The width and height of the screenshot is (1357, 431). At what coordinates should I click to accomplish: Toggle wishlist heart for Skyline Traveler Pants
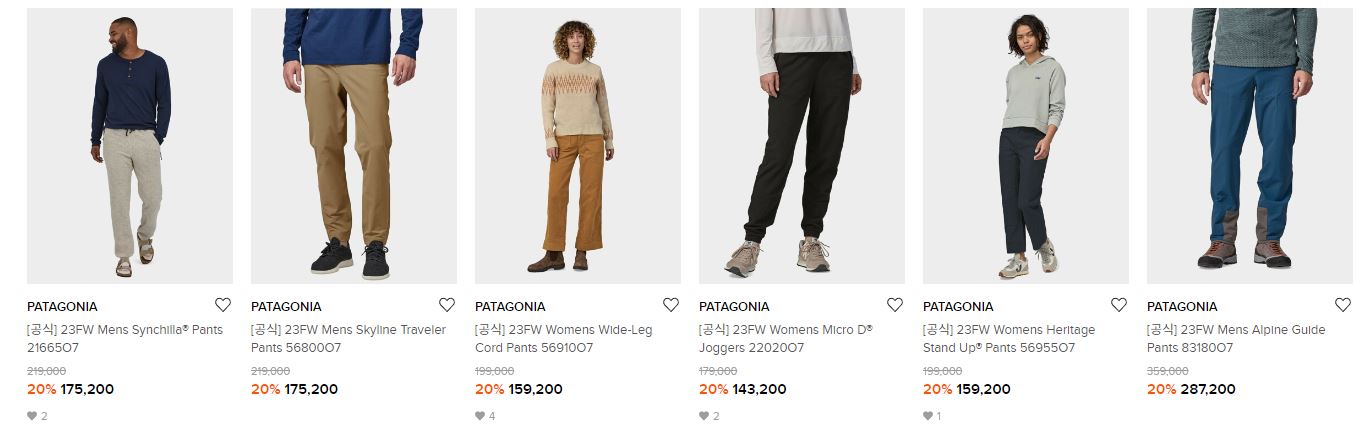click(447, 305)
